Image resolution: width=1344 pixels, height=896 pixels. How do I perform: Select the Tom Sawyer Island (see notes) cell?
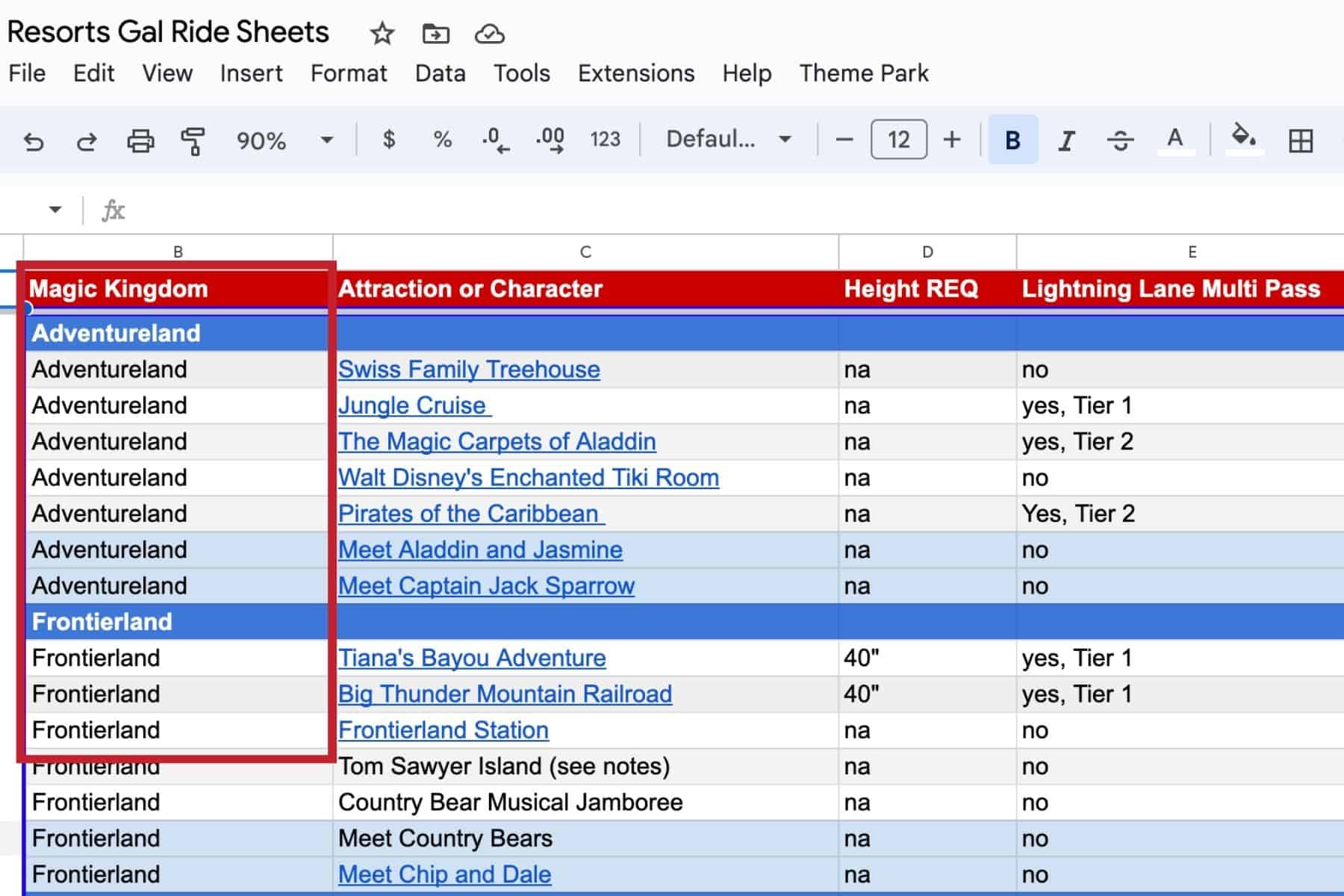point(586,767)
